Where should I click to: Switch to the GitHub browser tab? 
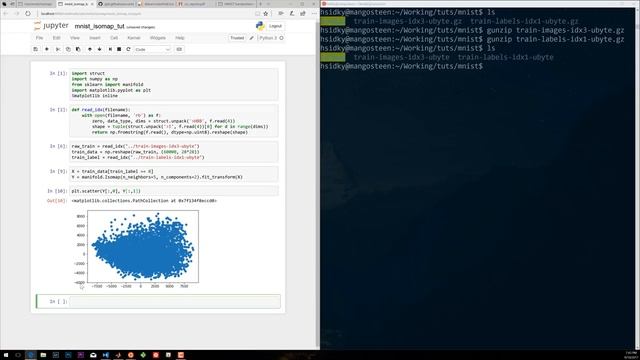pyautogui.click(x=116, y=4)
